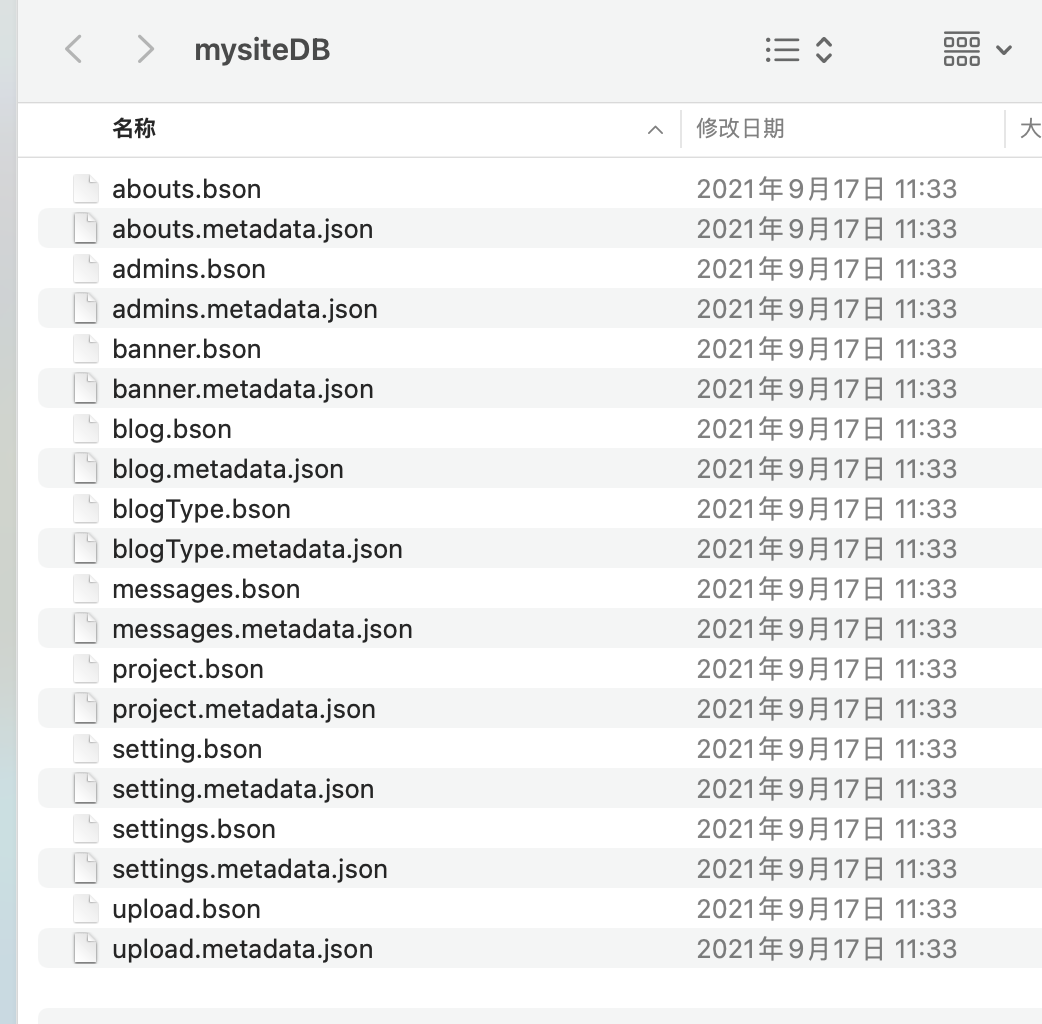Click the settings.metadata.json file icon
The width and height of the screenshot is (1042, 1024).
click(86, 869)
